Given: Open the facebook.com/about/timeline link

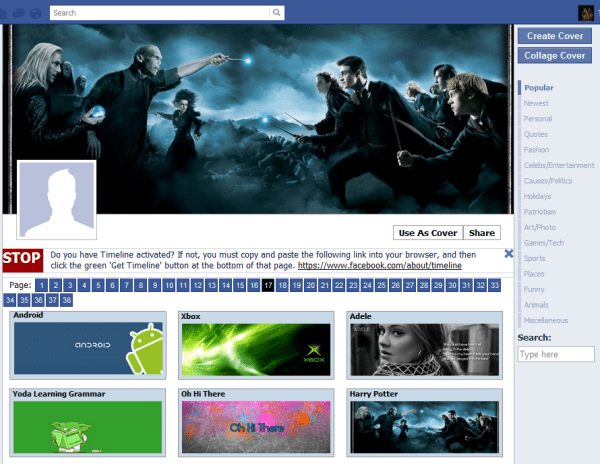Looking at the screenshot, I should [x=380, y=265].
